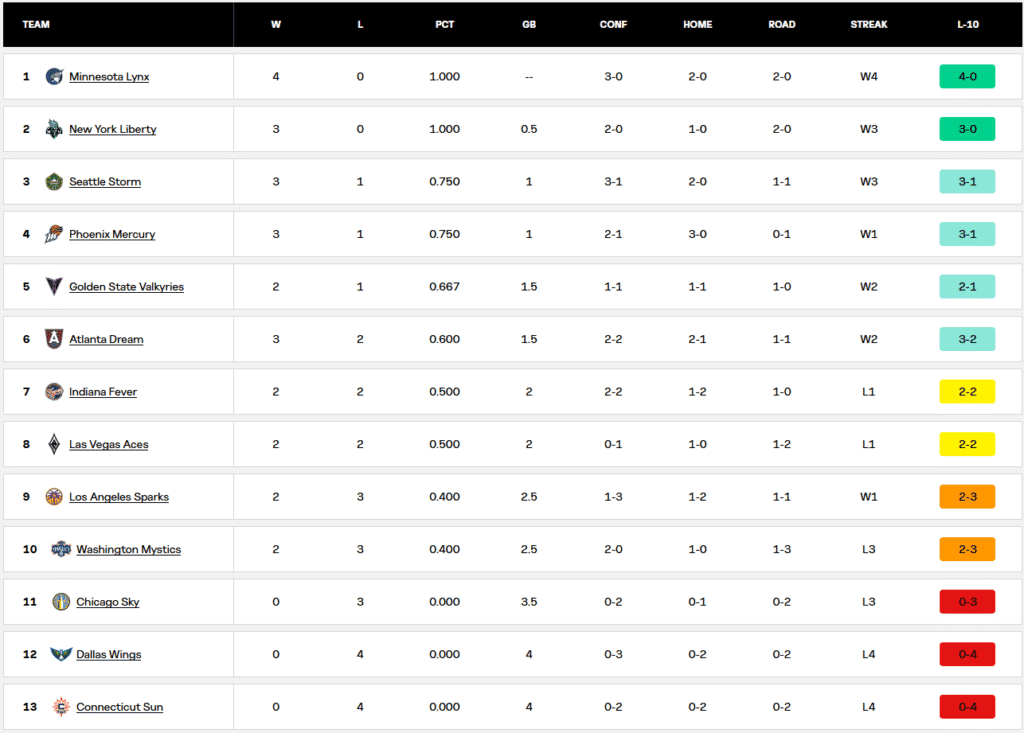Click the Las Vegas Aces logo
Viewport: 1024px width, 733px height.
point(54,444)
